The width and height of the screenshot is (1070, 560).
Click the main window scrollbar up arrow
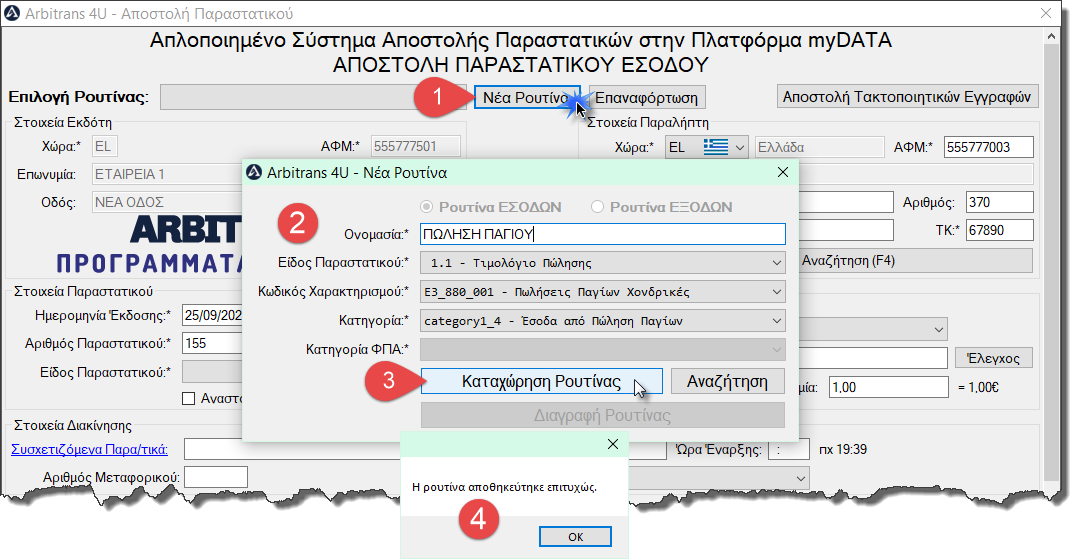(1052, 38)
